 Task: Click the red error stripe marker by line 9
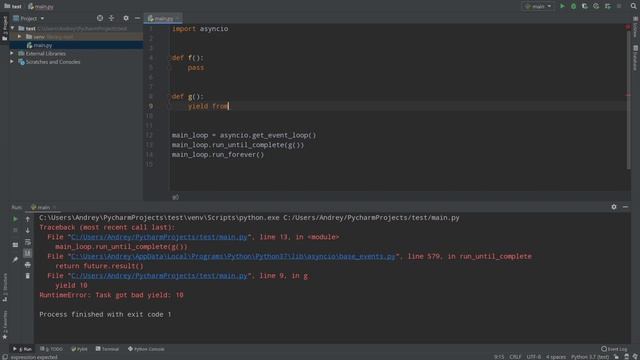click(628, 95)
